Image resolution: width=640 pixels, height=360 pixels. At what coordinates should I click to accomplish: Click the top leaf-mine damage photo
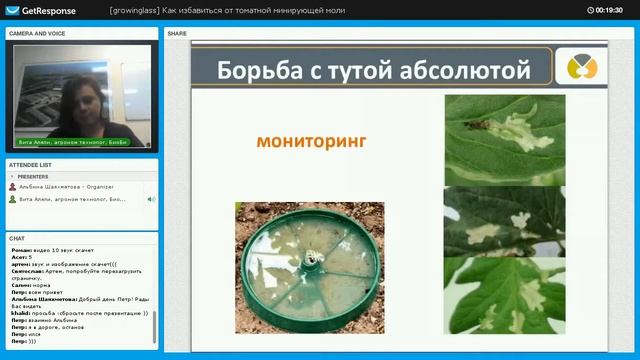505,140
